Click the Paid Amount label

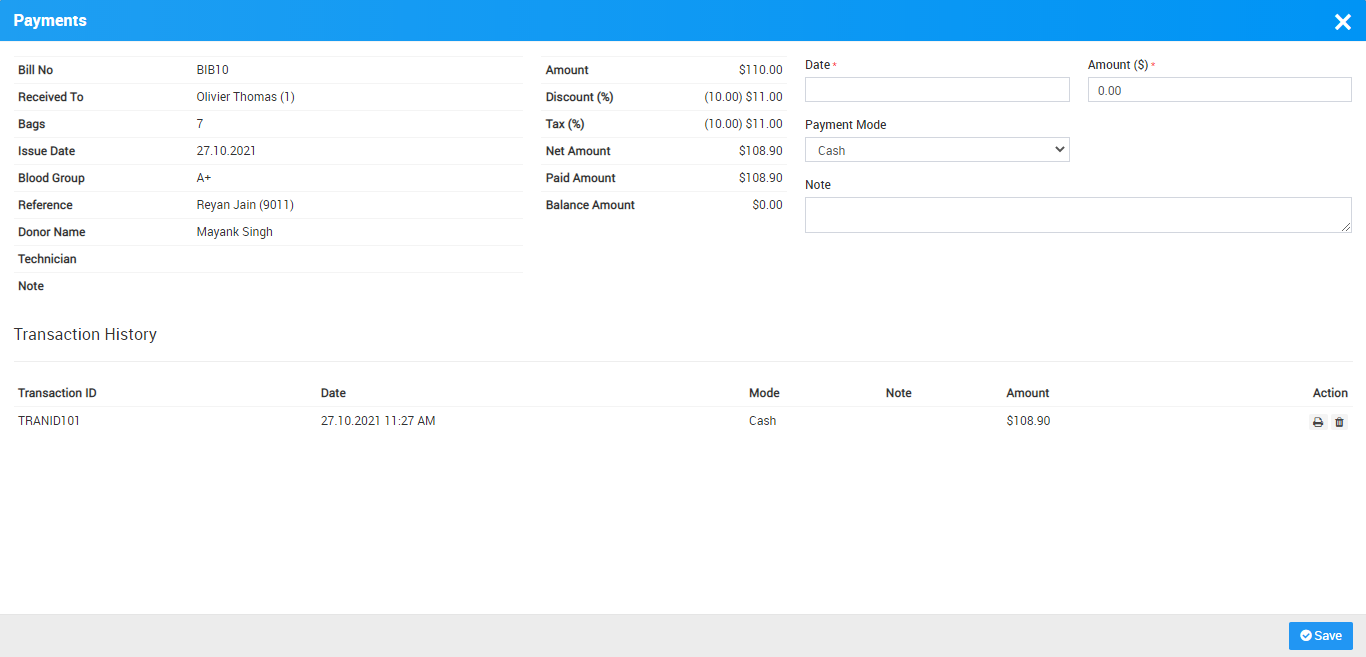click(581, 178)
